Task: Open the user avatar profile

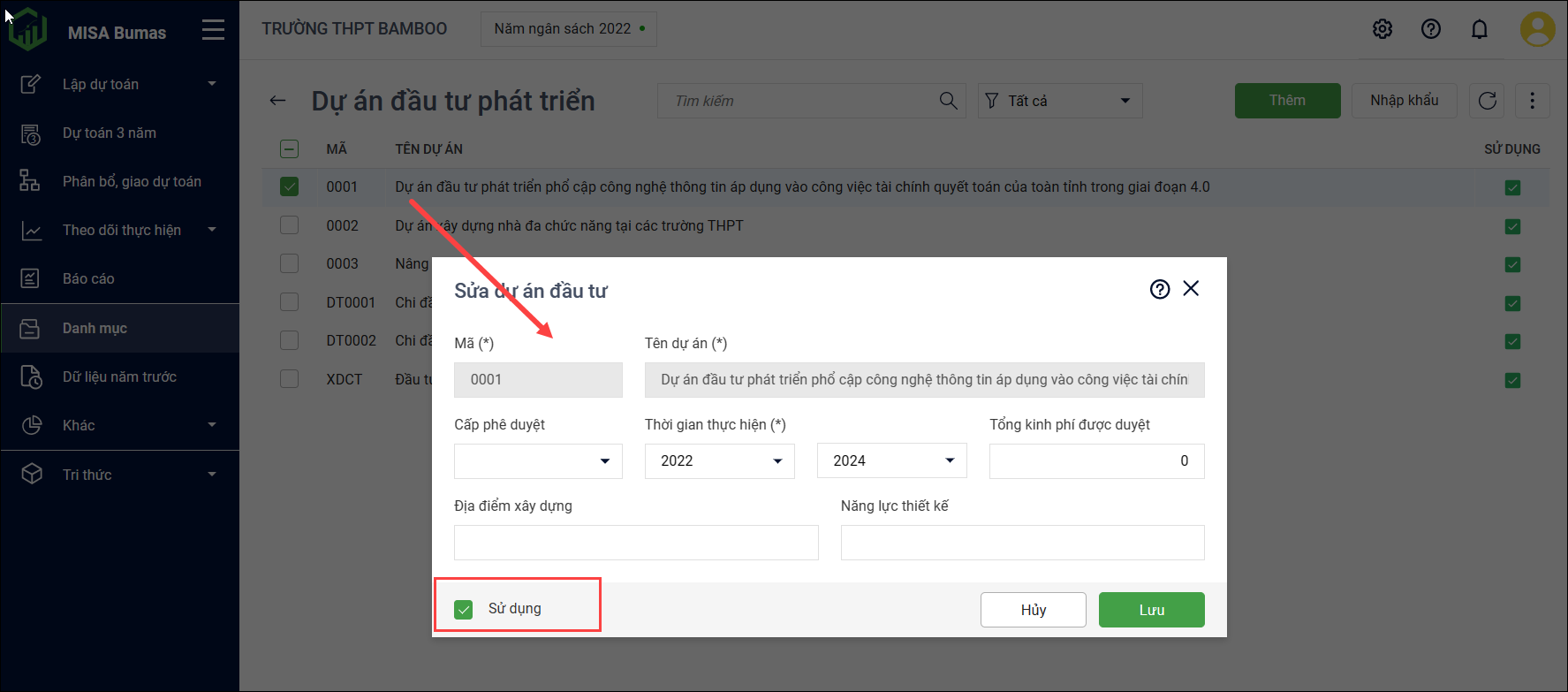Action: click(x=1537, y=29)
